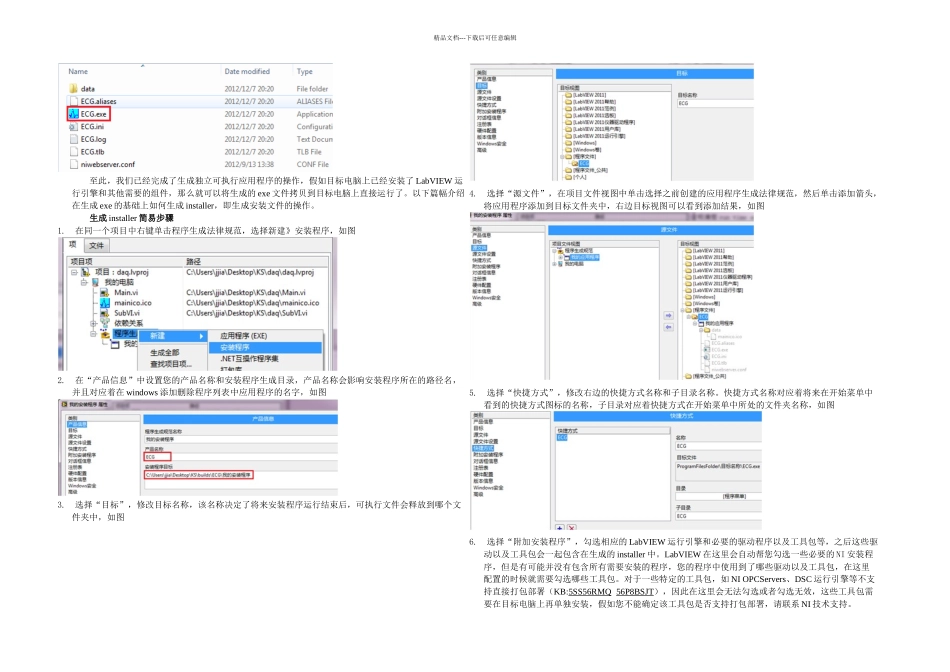Click the 目标名称 ECG field in 目标 dialog
Image resolution: width=950 pixels, height=672 pixels.
click(715, 104)
